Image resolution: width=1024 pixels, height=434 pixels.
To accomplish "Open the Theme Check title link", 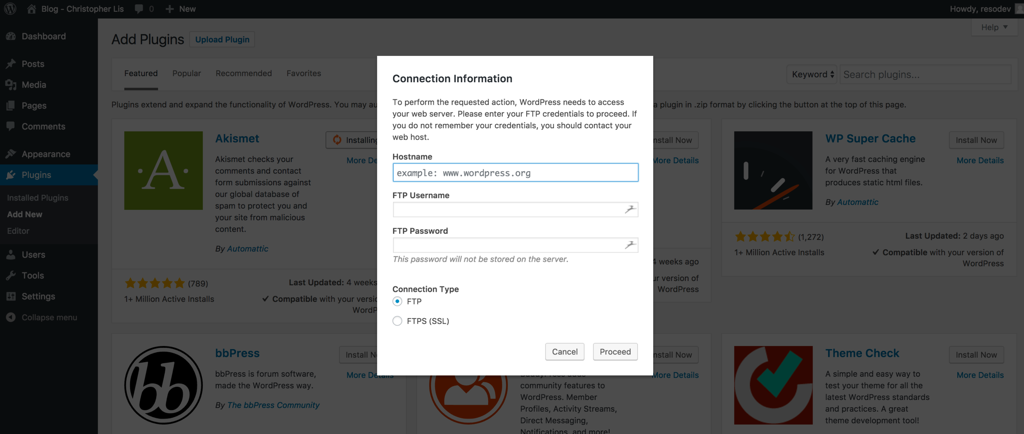I will point(862,353).
